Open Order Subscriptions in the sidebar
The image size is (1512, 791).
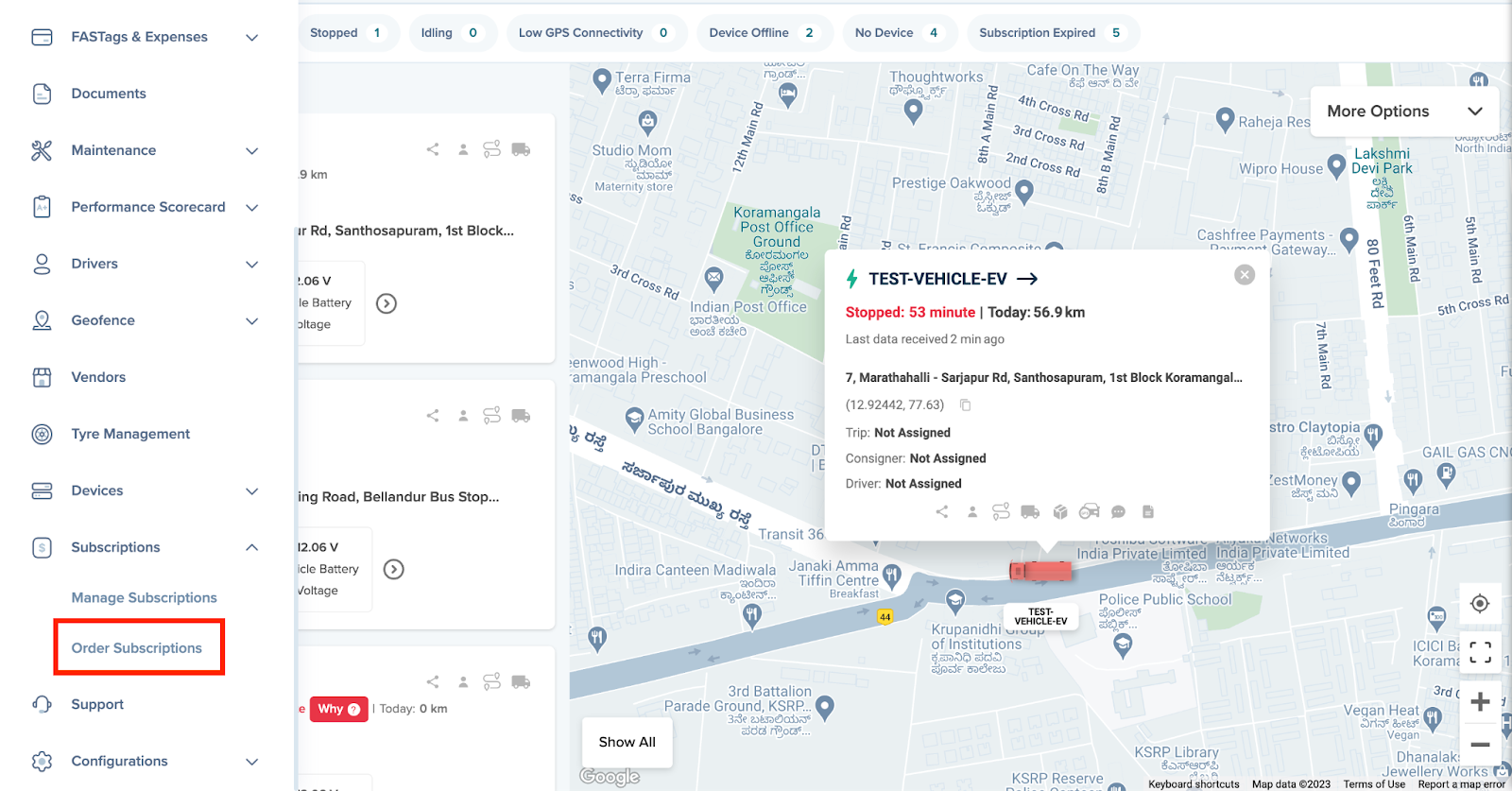click(137, 648)
